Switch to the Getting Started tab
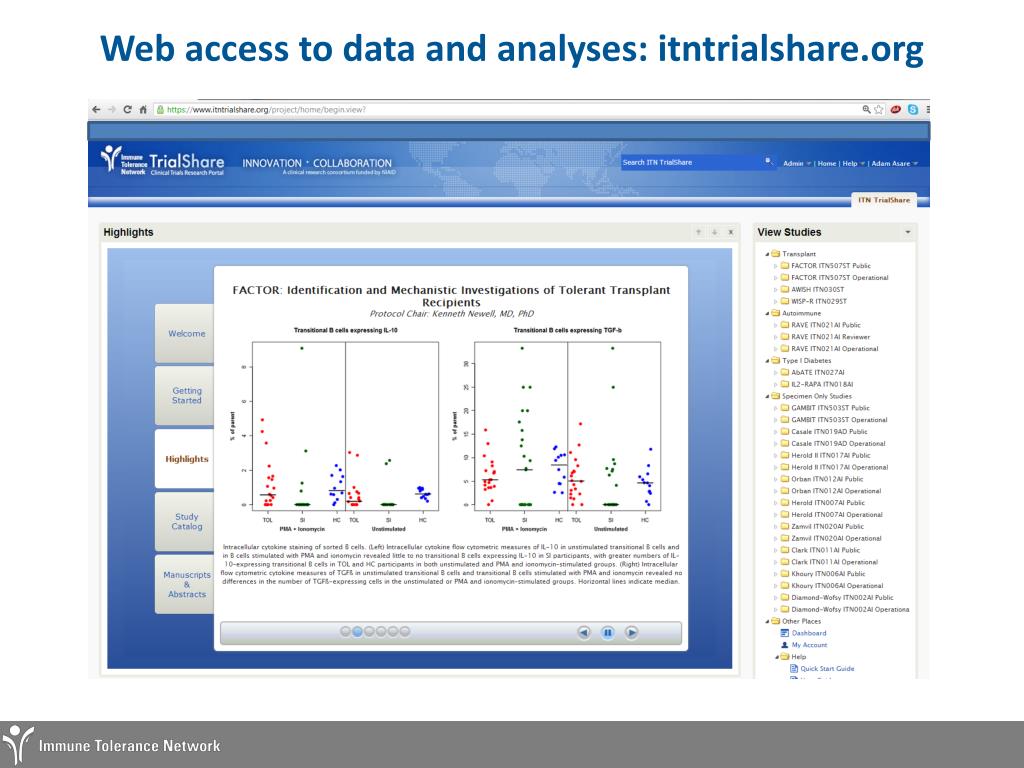This screenshot has width=1024, height=768. [x=185, y=396]
